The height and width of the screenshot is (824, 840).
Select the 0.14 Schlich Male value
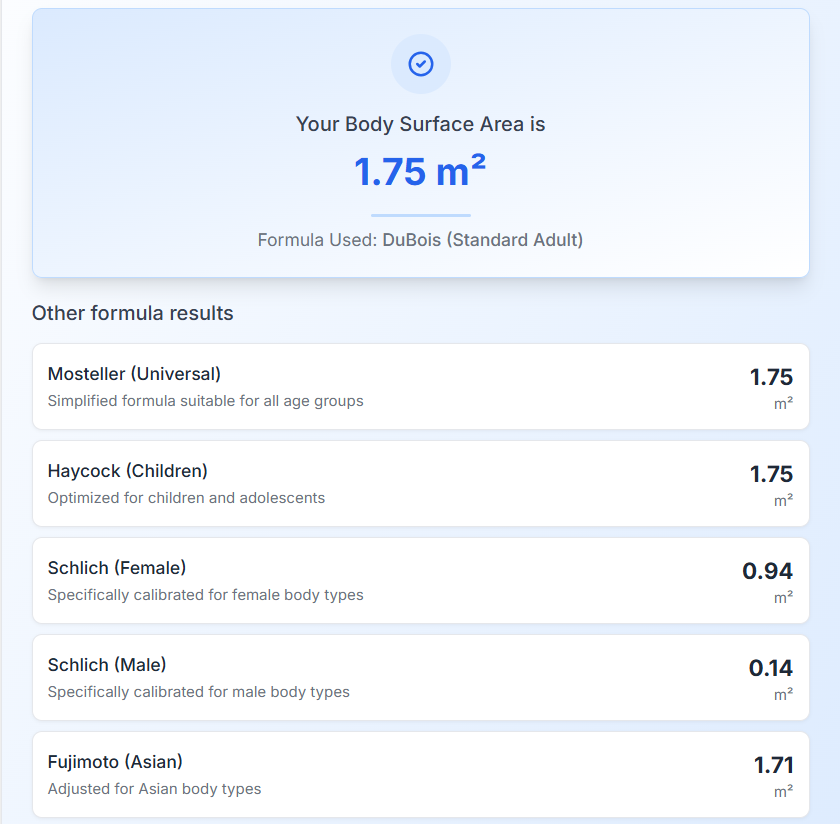pos(771,668)
